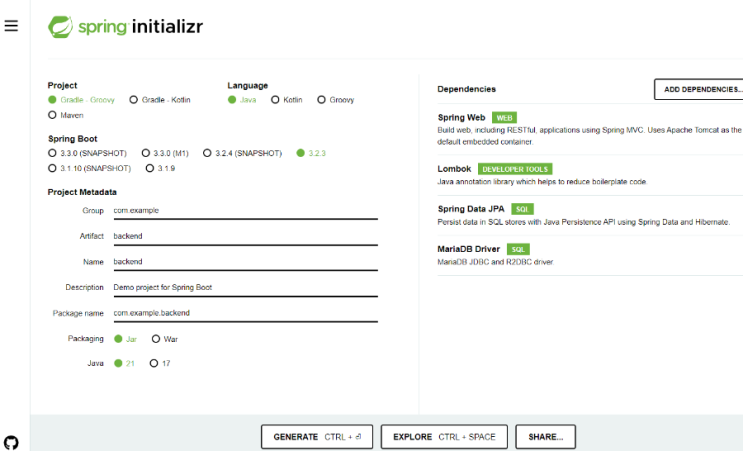Choose Jar packaging
The width and height of the screenshot is (743, 451).
pyautogui.click(x=126, y=339)
